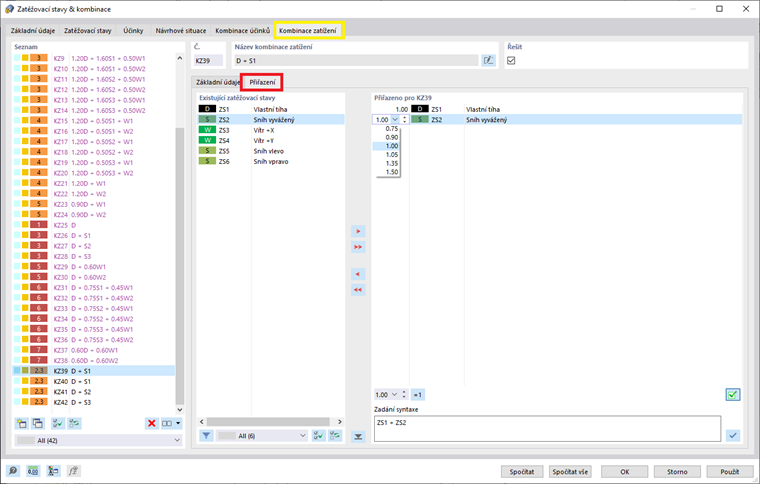Image resolution: width=760 pixels, height=484 pixels.
Task: Click into the Zadání syntaxe text field
Action: pos(547,428)
